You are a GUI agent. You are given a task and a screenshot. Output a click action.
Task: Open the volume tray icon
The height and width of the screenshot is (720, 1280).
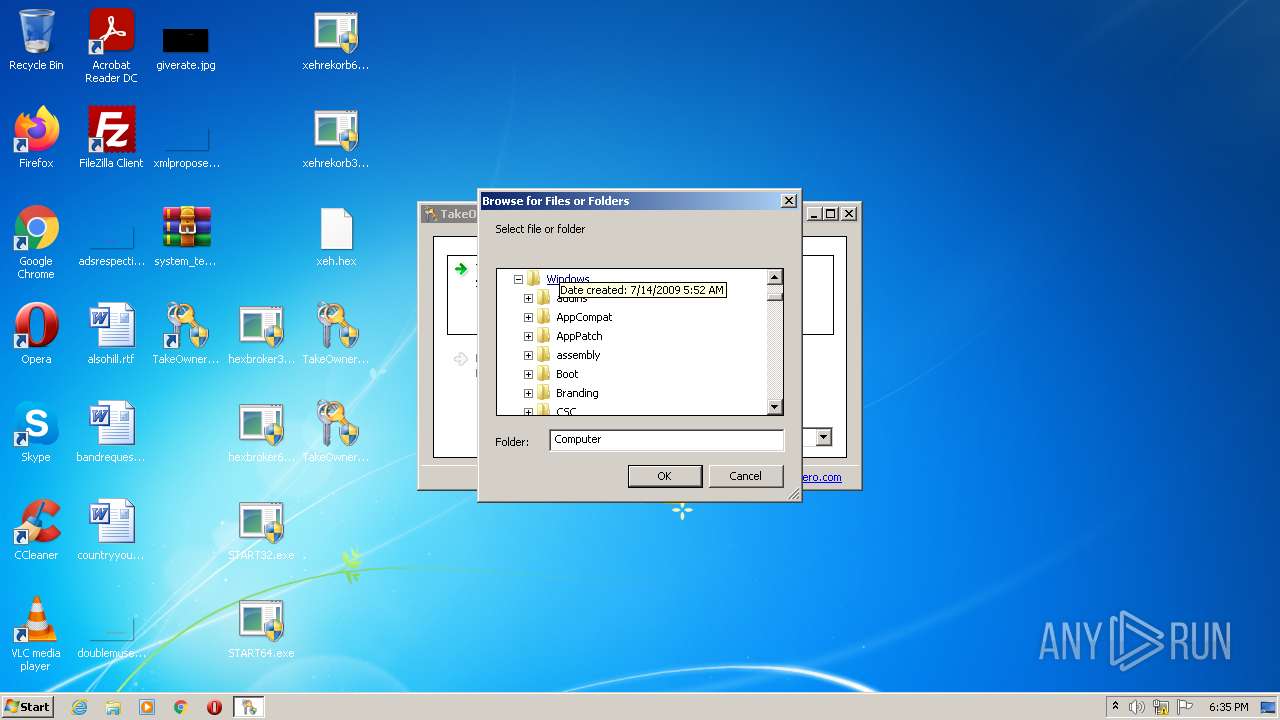pyautogui.click(x=1136, y=707)
